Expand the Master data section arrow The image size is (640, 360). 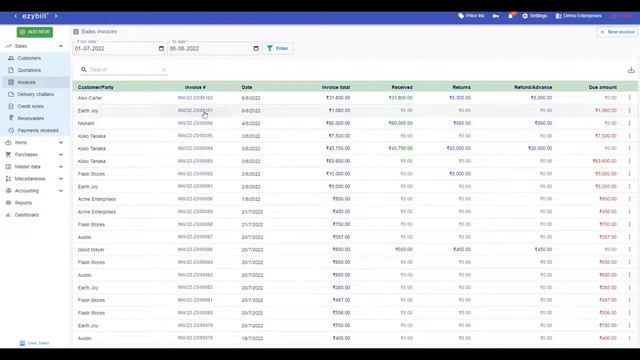click(x=61, y=167)
